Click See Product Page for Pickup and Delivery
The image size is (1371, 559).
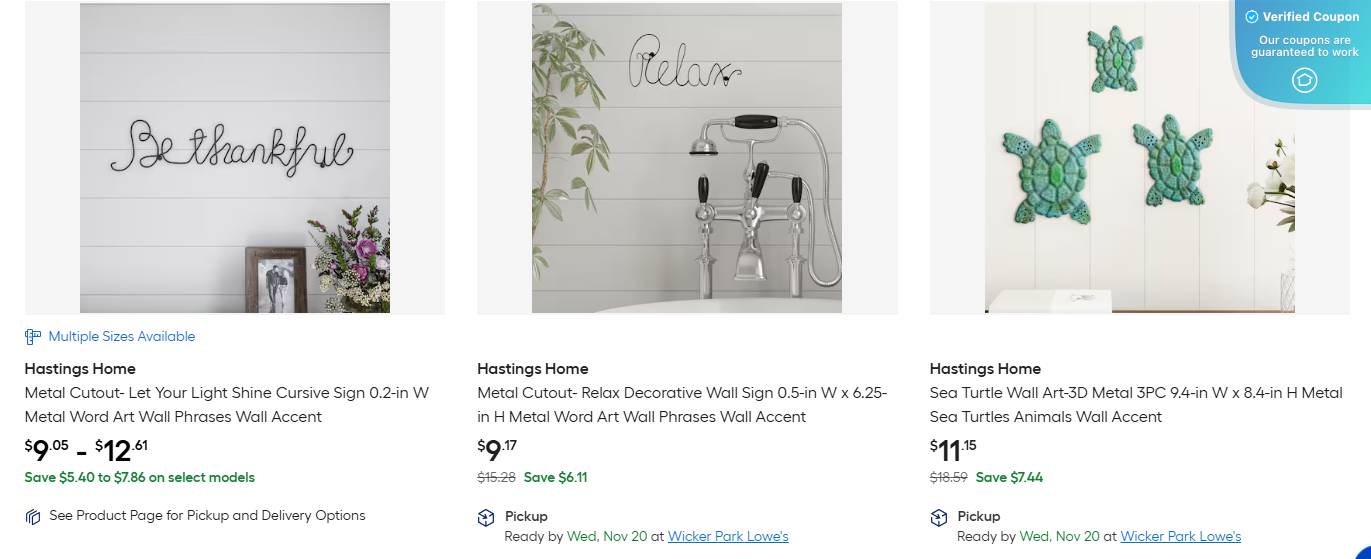[x=207, y=516]
